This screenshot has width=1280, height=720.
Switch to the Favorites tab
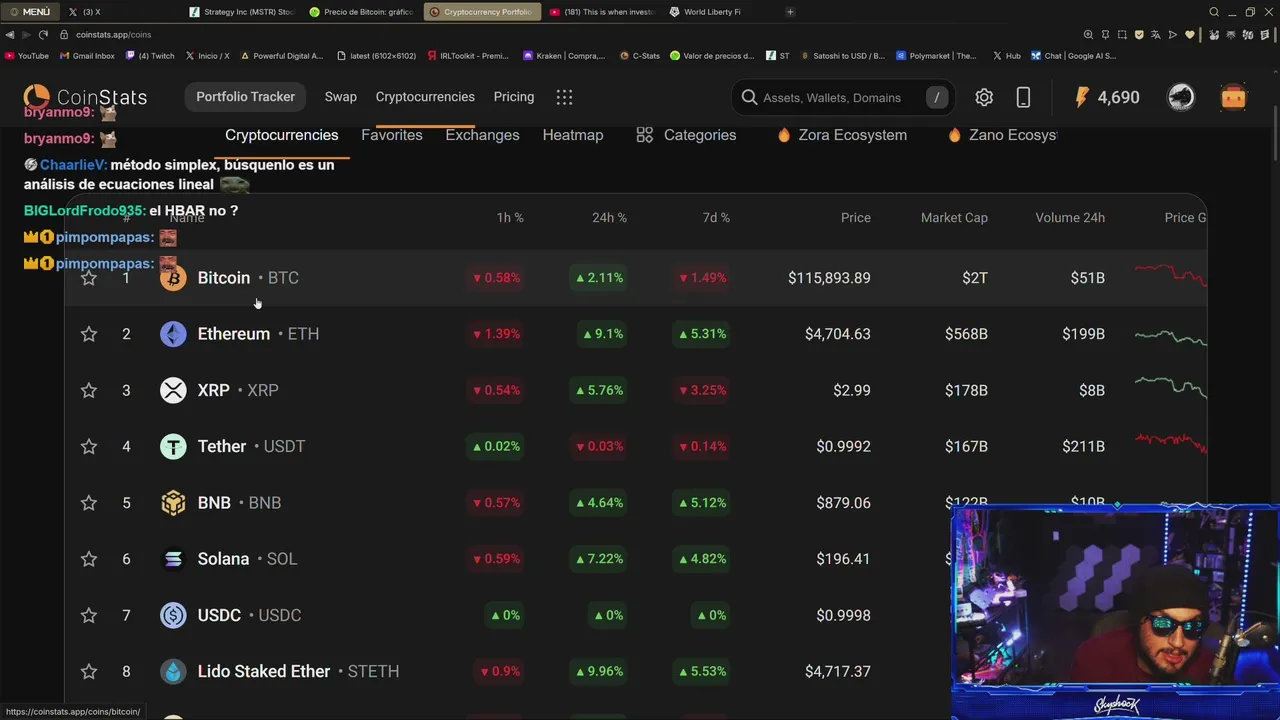pos(392,135)
